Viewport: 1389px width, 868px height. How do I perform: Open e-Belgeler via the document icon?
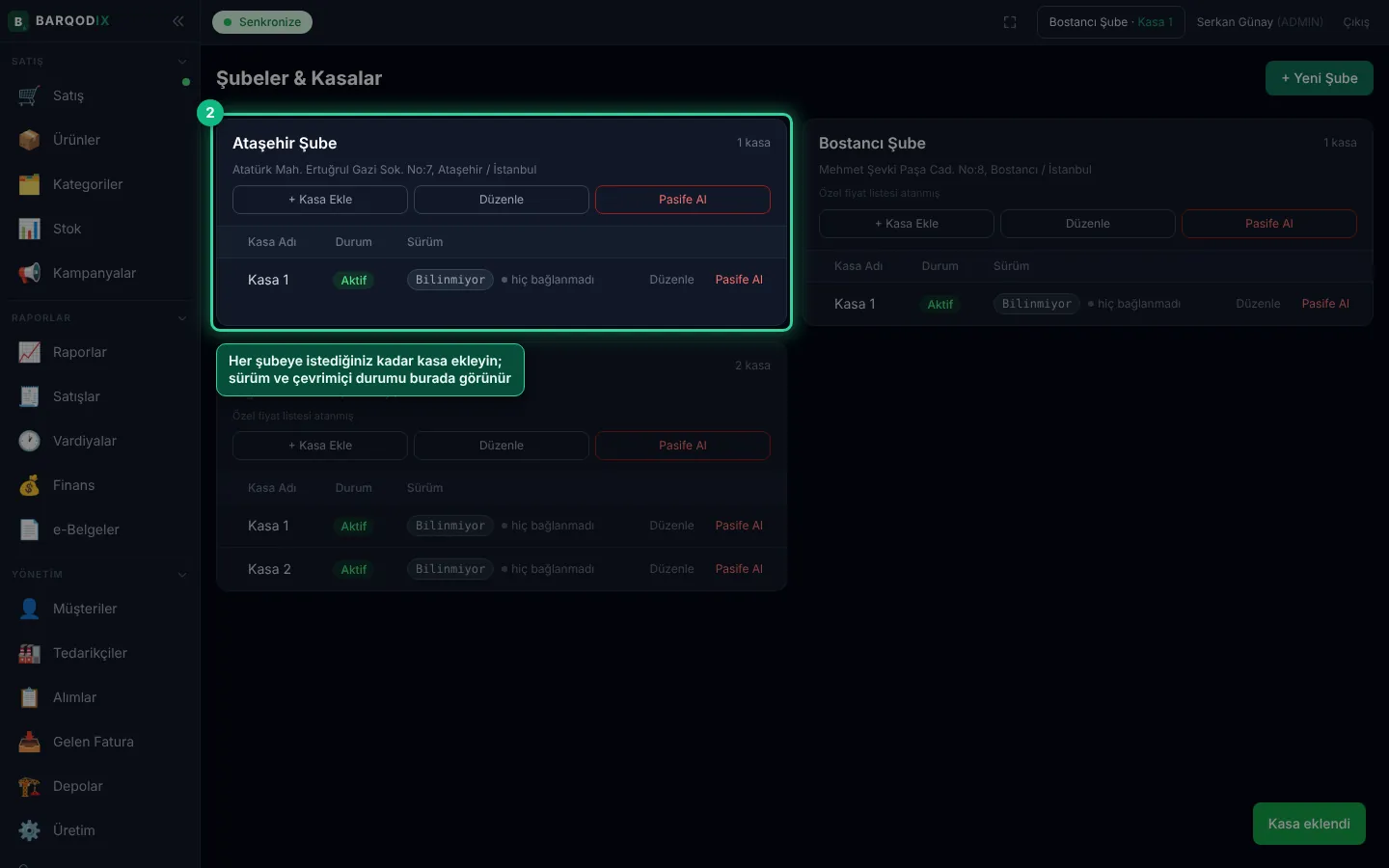point(29,529)
